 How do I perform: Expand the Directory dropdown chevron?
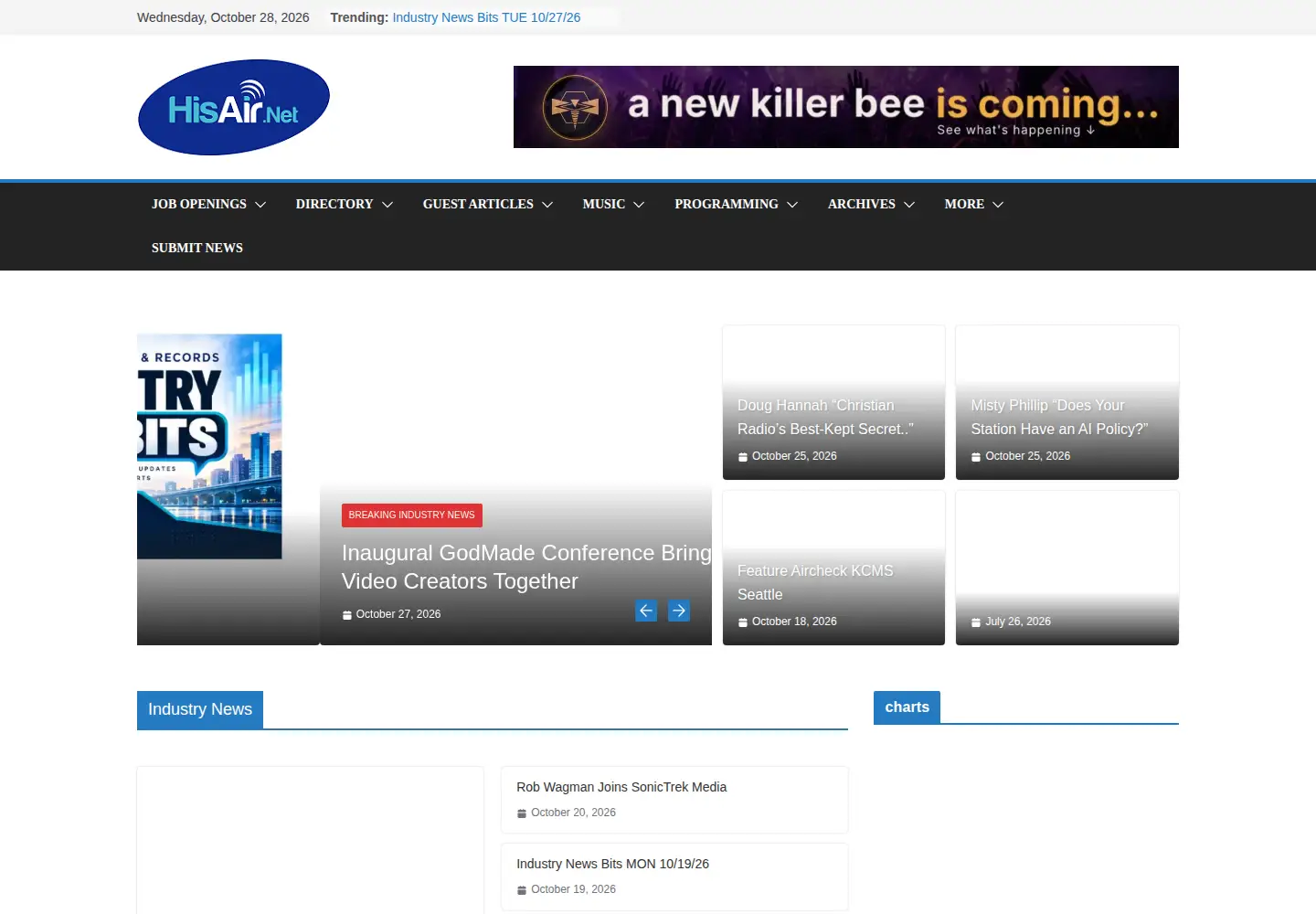[x=387, y=205]
